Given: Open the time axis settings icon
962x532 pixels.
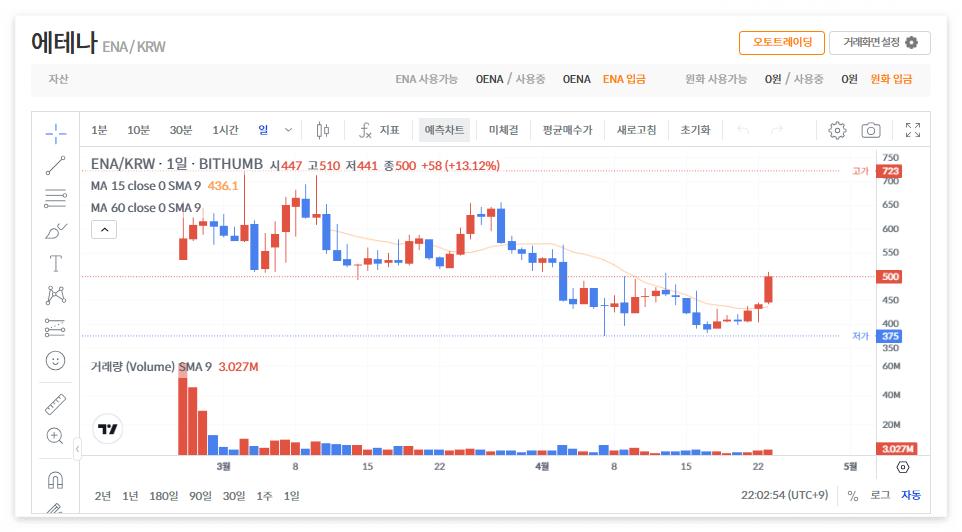Looking at the screenshot, I should 902,468.
